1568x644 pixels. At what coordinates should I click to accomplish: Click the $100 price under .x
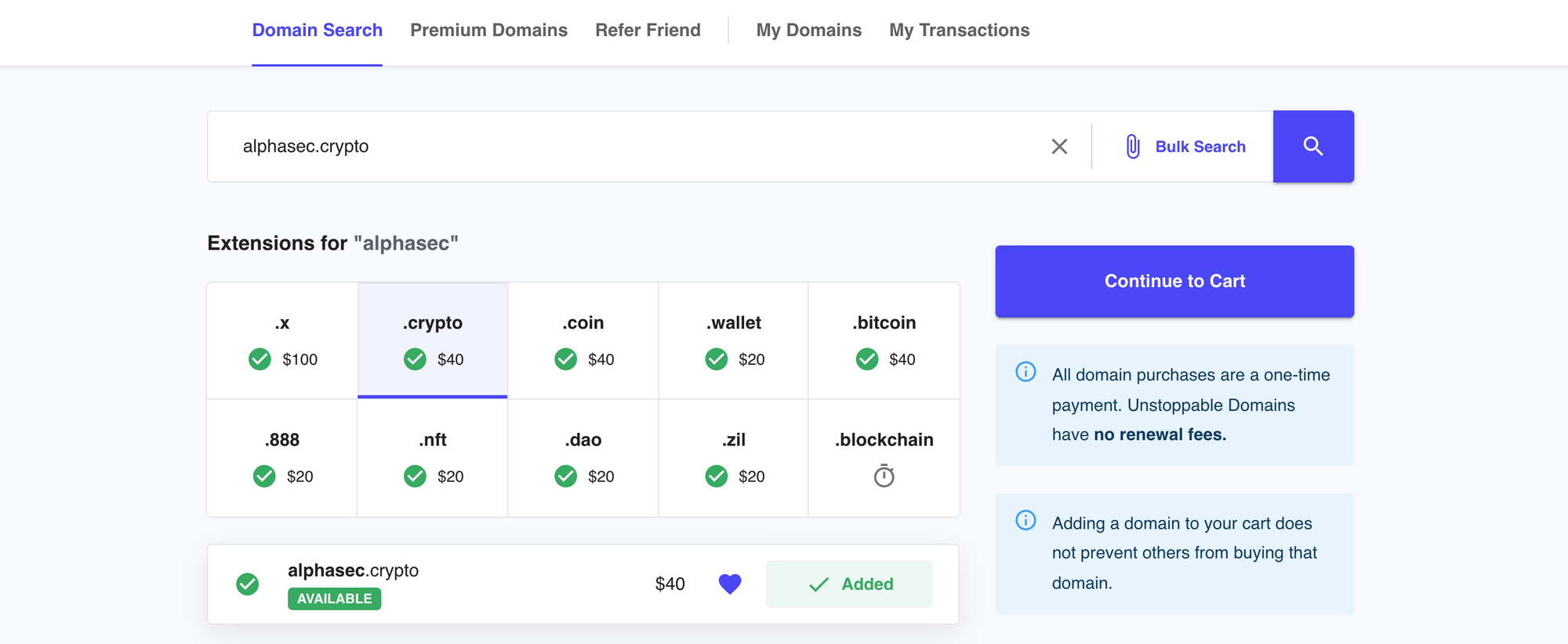click(300, 359)
